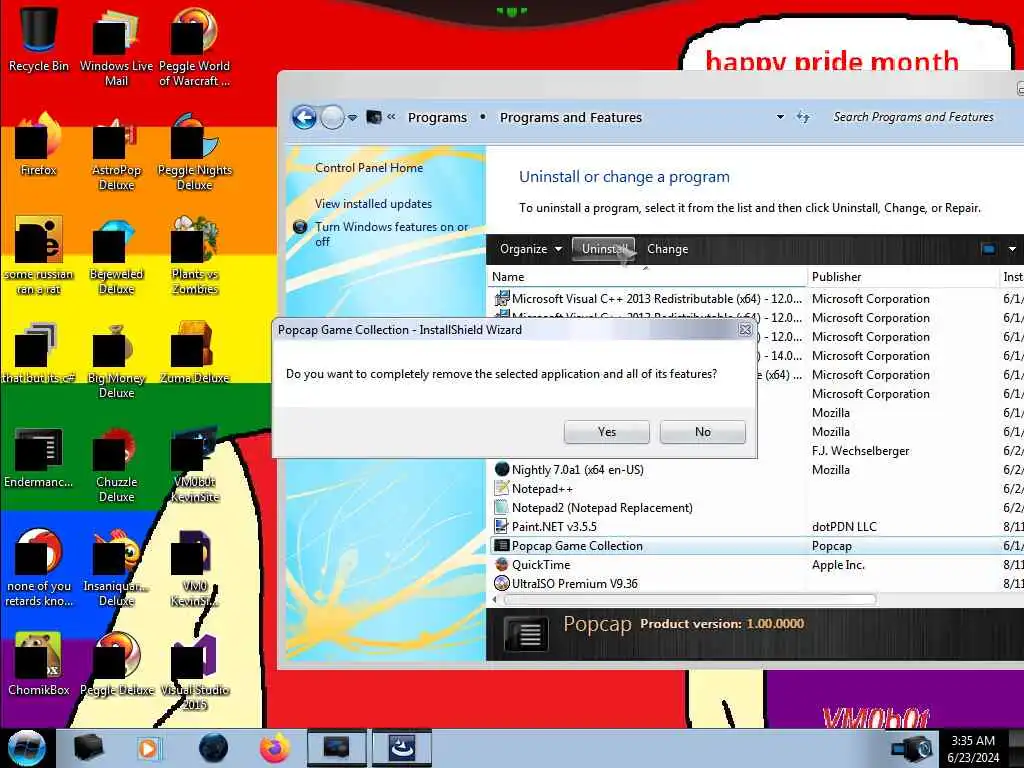
Task: Open Bejeweled Deluxe desktop icon
Action: click(116, 256)
